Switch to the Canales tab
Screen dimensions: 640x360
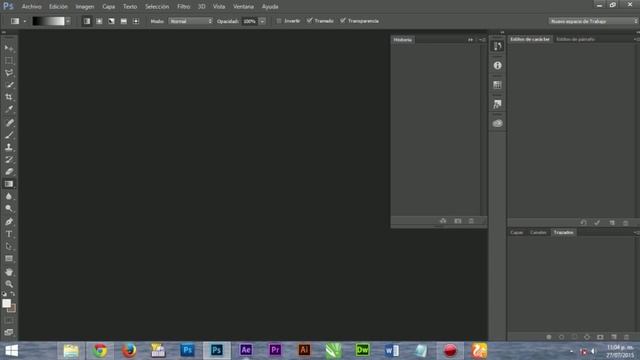click(x=538, y=233)
